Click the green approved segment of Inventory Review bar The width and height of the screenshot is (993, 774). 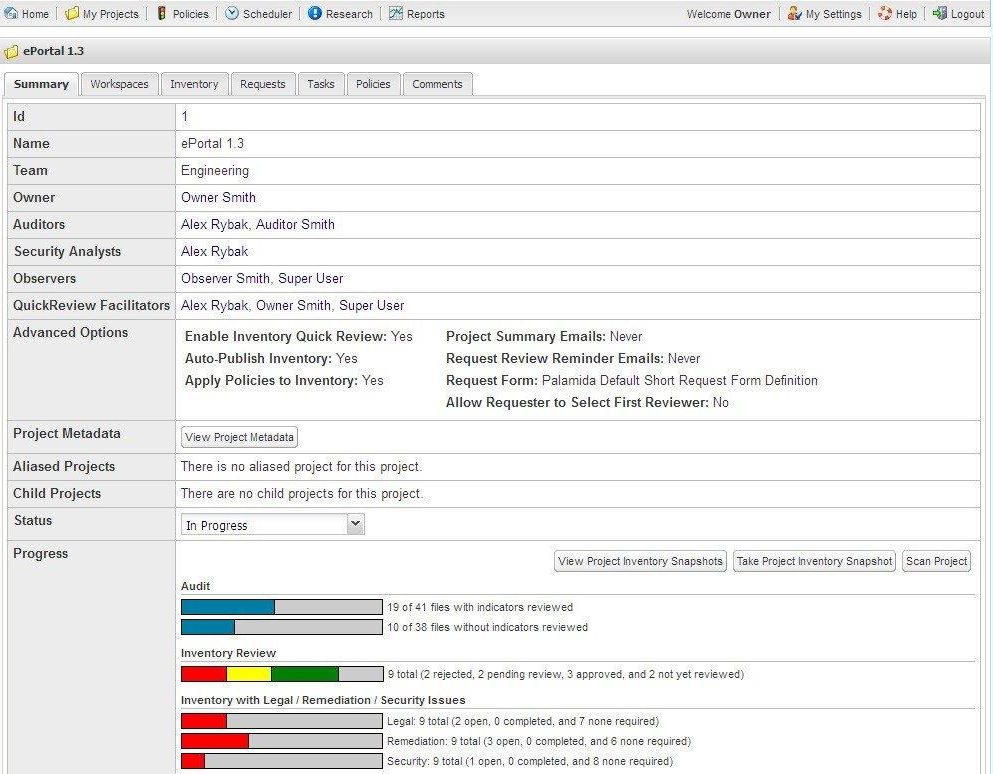tap(305, 674)
